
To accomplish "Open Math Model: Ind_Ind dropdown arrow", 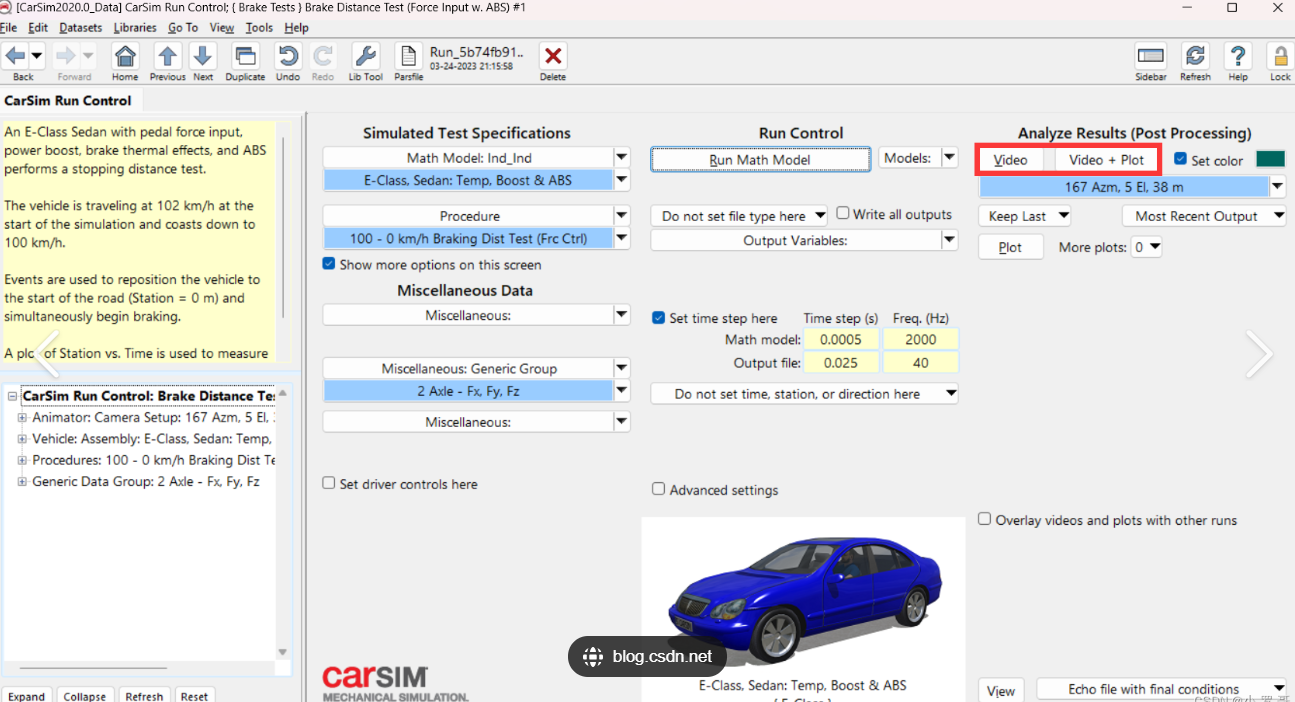I will 622,158.
